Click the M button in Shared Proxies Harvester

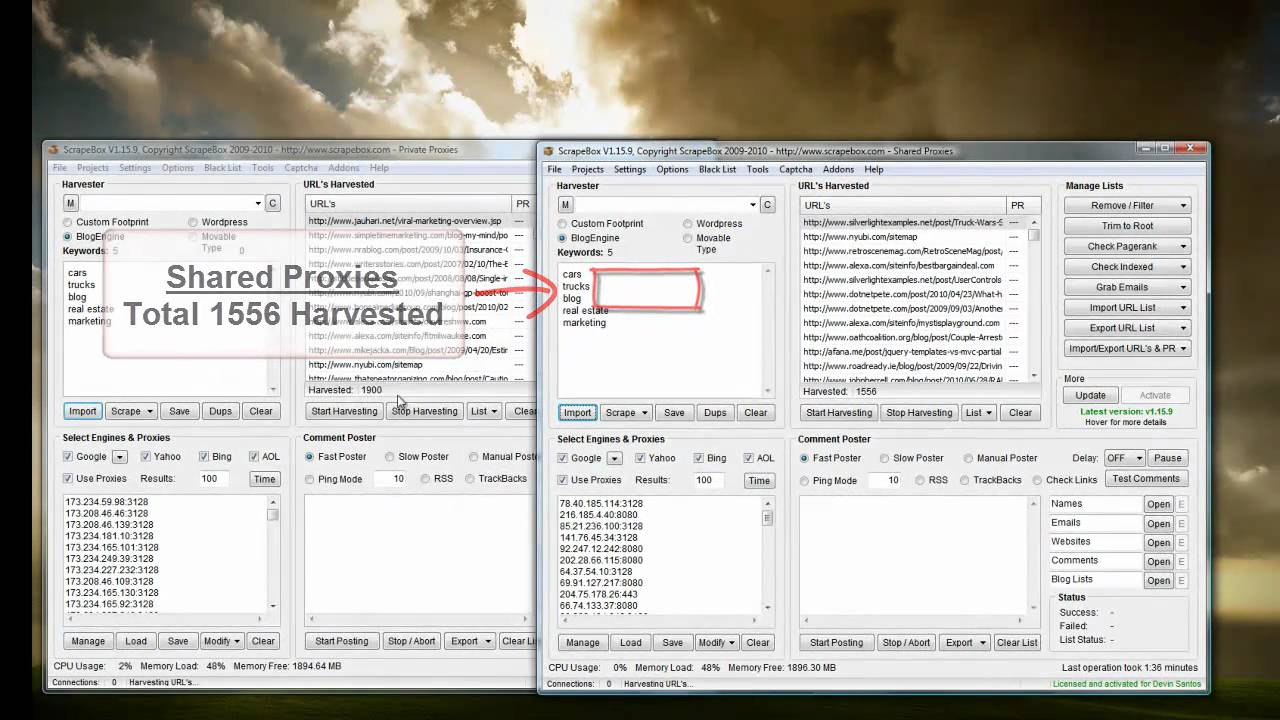563,205
